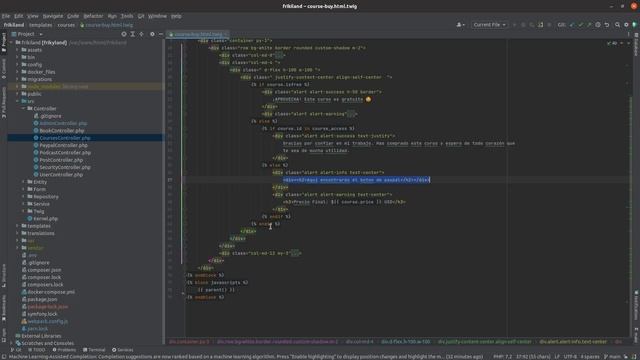Open the File menu
Viewport: 640px width, 360px height.
6,16
